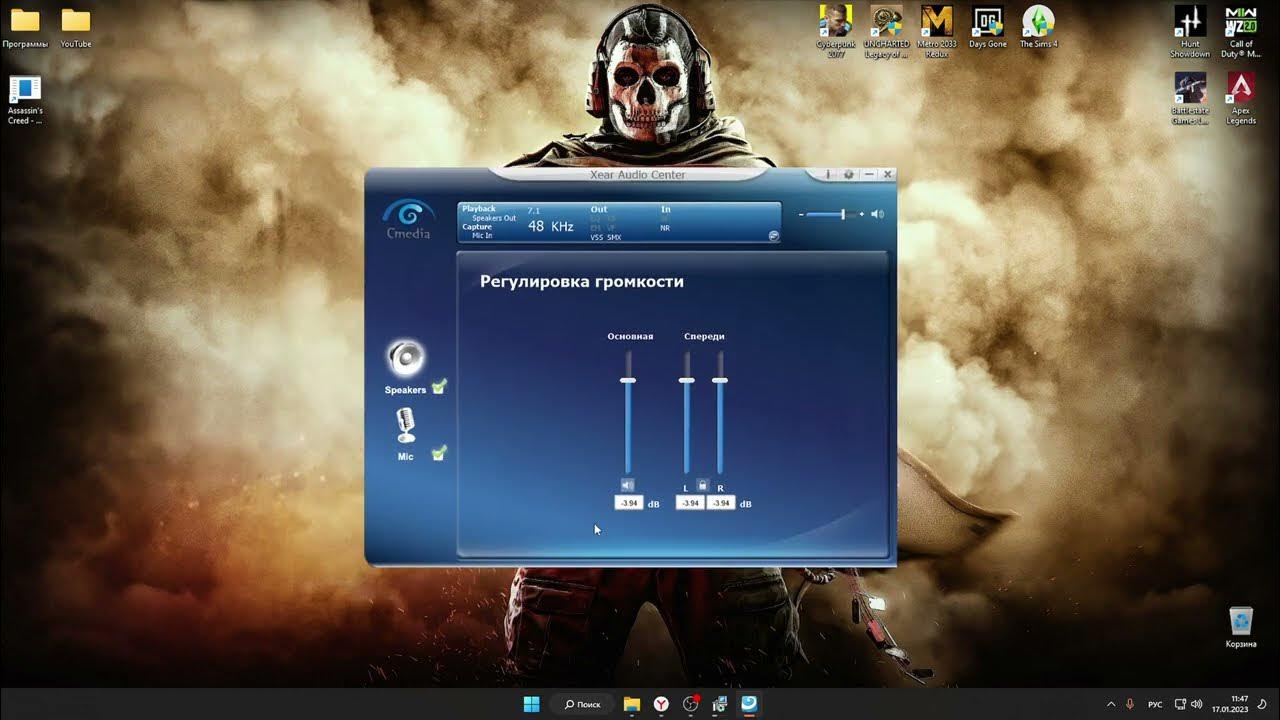
Task: Select the Корзина recycle bin
Action: click(1241, 628)
